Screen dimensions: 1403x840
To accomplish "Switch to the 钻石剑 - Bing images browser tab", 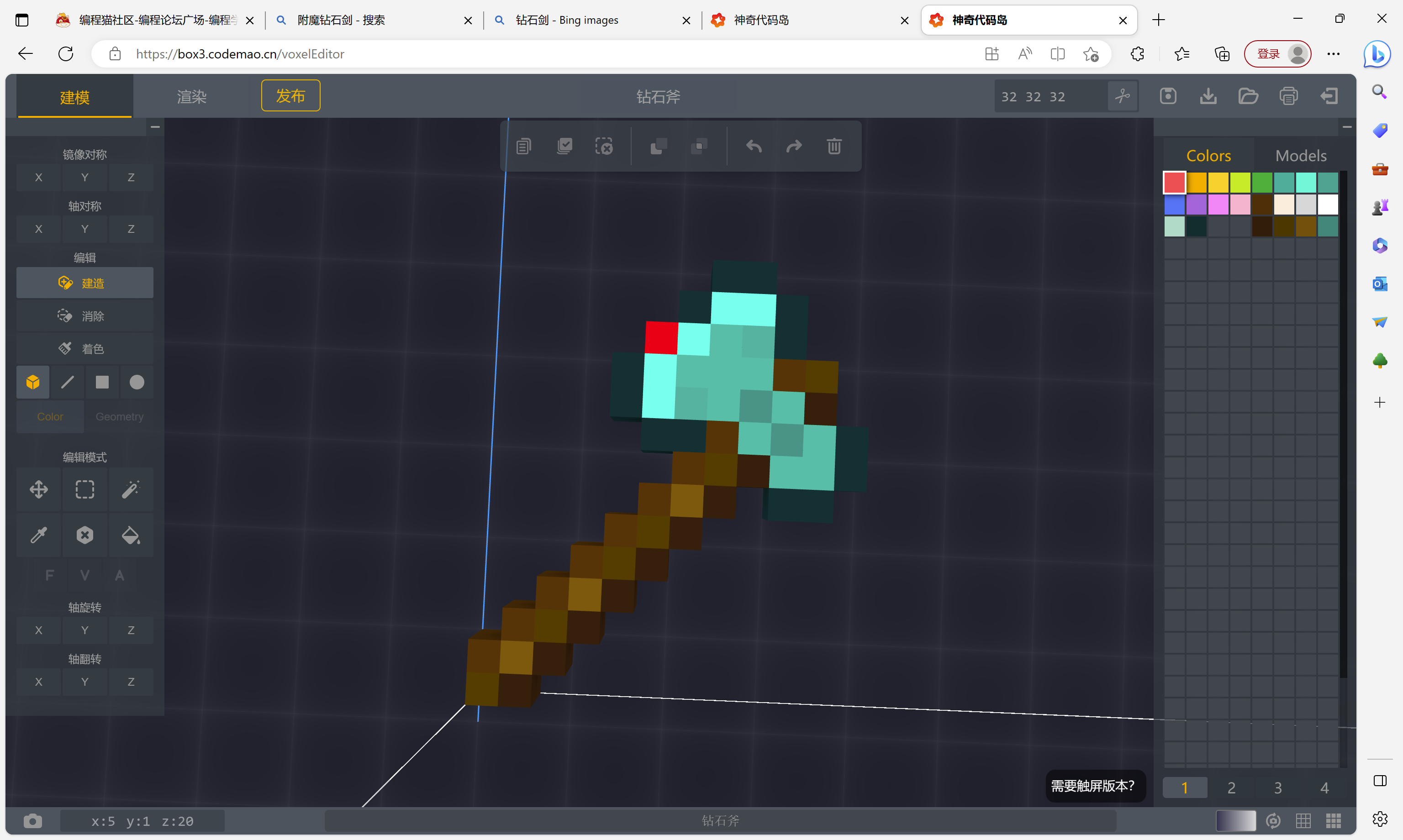I will coord(592,21).
